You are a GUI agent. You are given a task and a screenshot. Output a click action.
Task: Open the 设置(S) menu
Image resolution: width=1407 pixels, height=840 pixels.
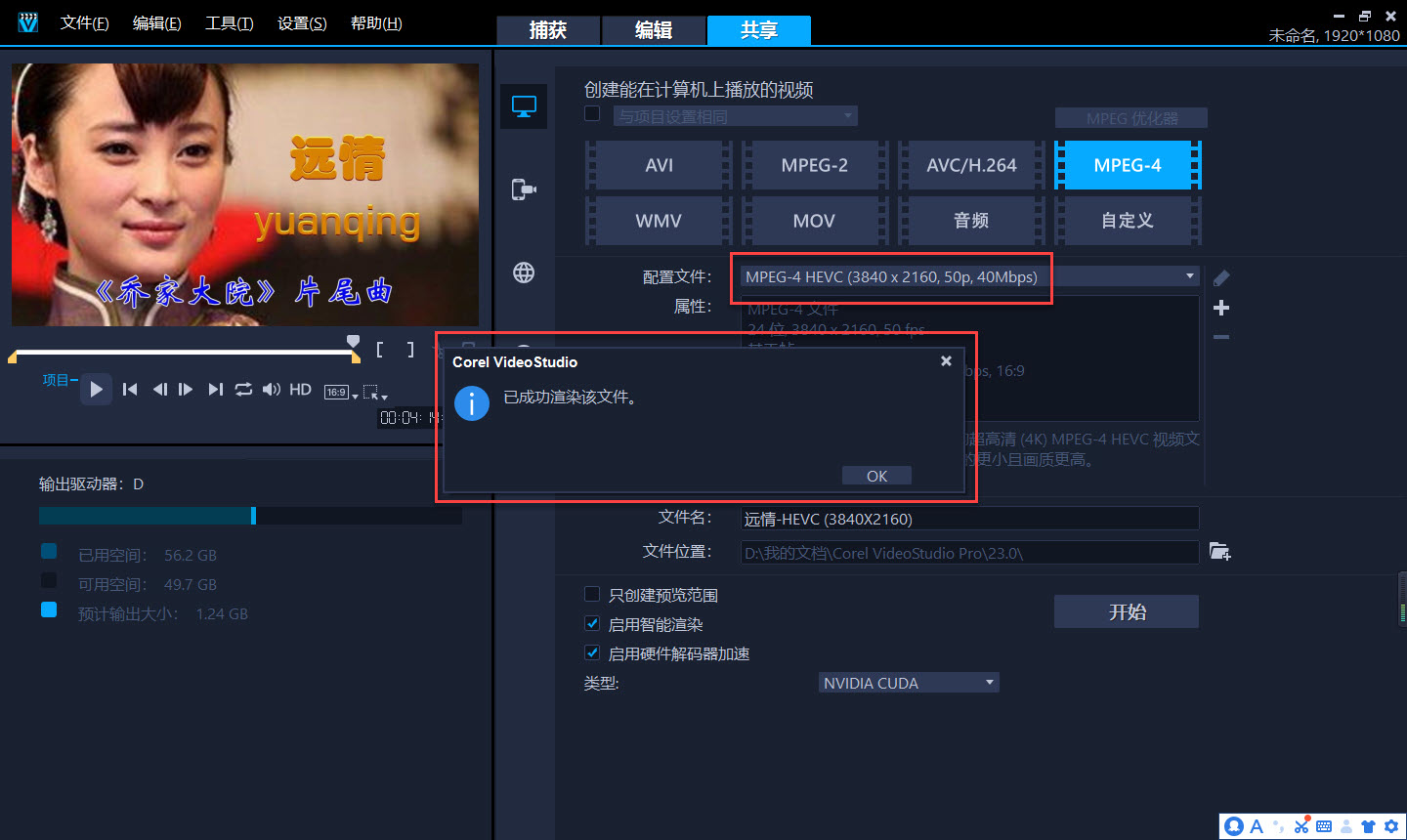[302, 23]
